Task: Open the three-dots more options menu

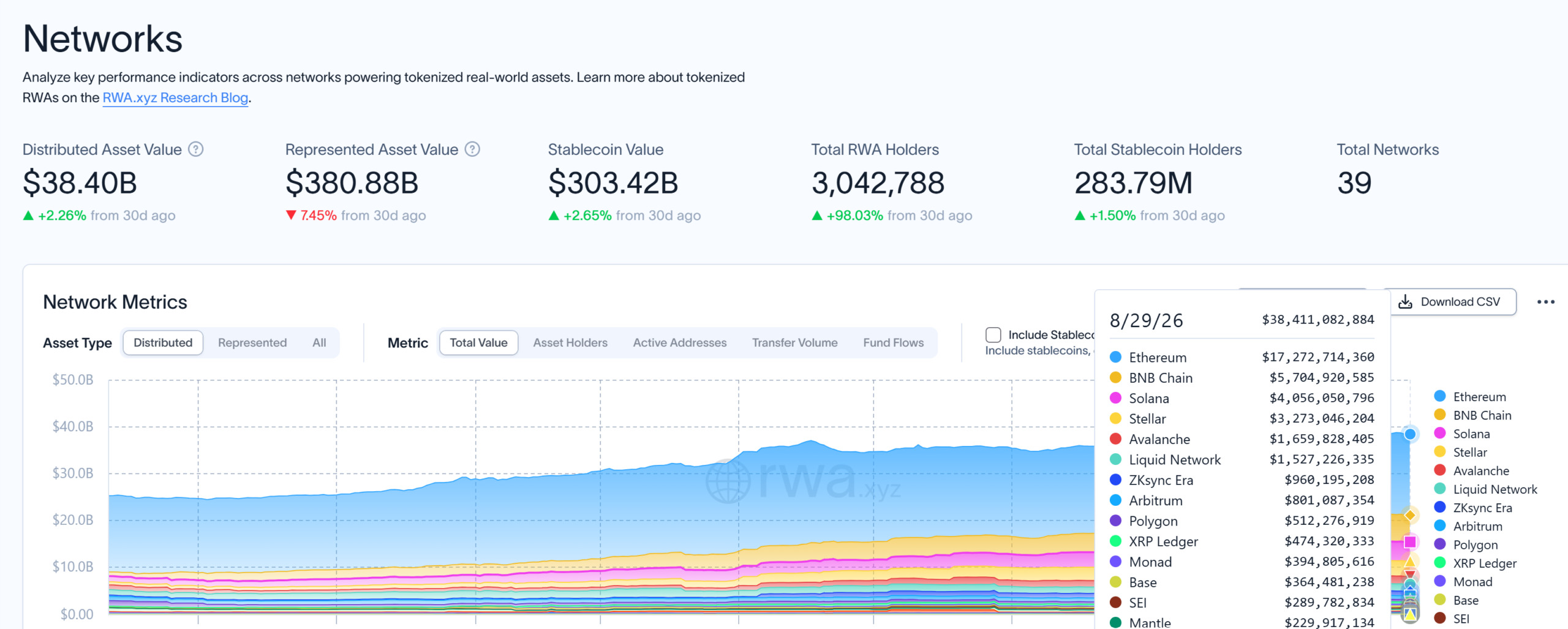Action: 1545,302
